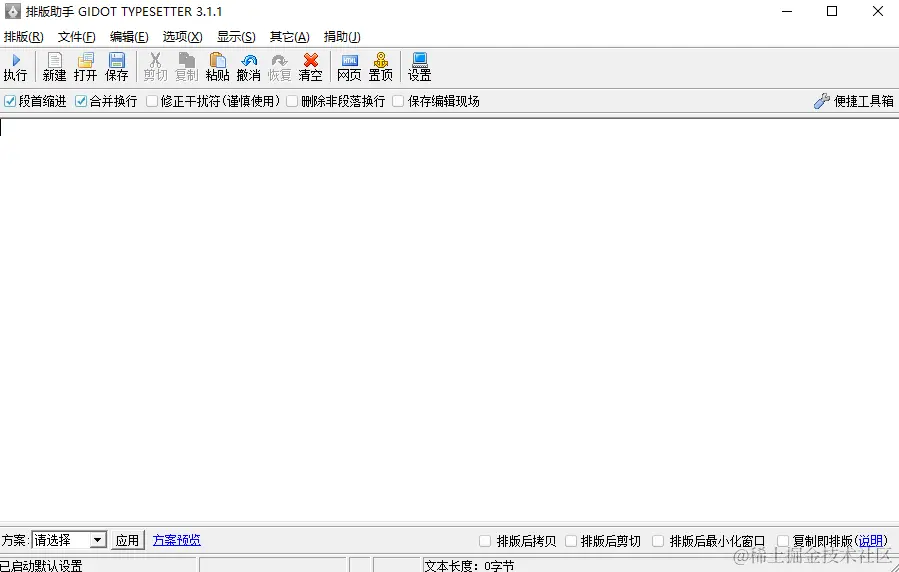Screen dimensions: 899x572
Task: Check the 保存编辑现场 option
Action: pyautogui.click(x=398, y=101)
